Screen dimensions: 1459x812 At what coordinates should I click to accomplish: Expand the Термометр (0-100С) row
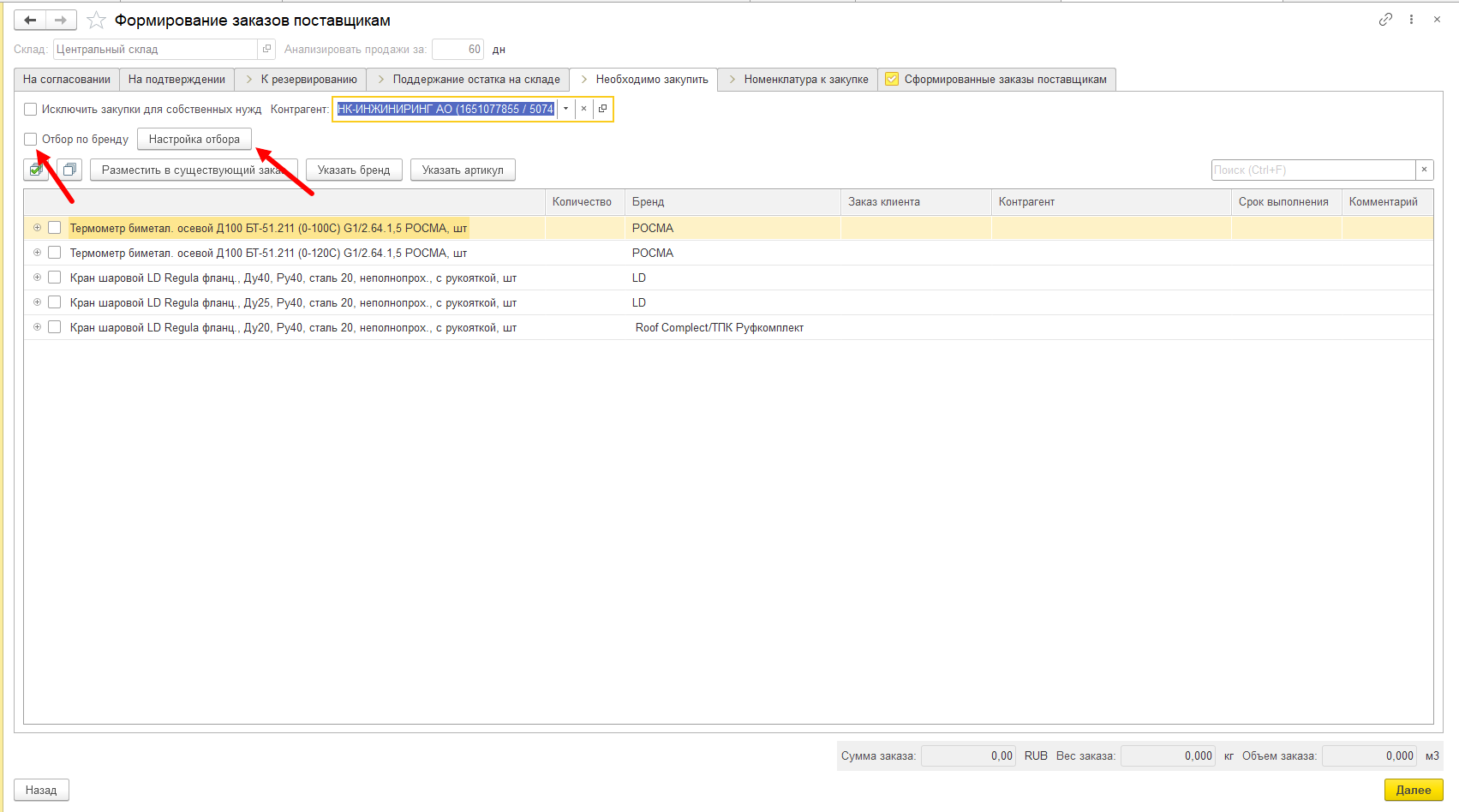click(37, 227)
